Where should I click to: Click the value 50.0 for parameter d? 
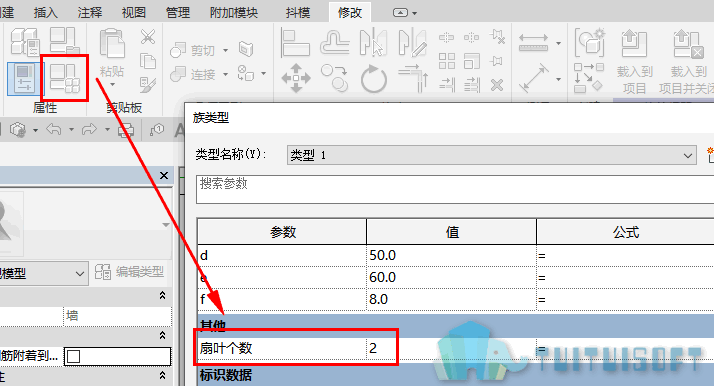[451, 255]
